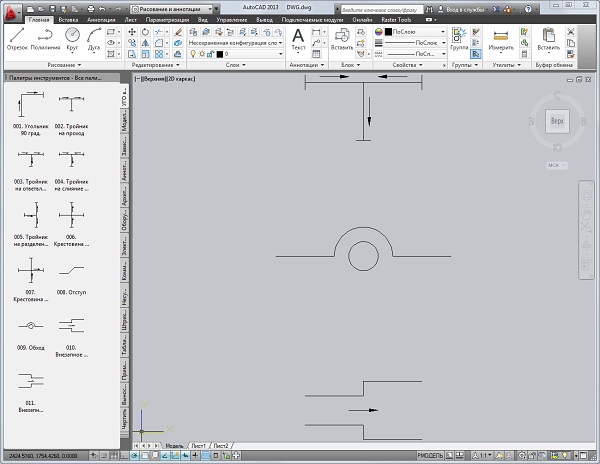Switch to the Лист1 layout tab
Screen dimensions: 600x464
pos(199,444)
